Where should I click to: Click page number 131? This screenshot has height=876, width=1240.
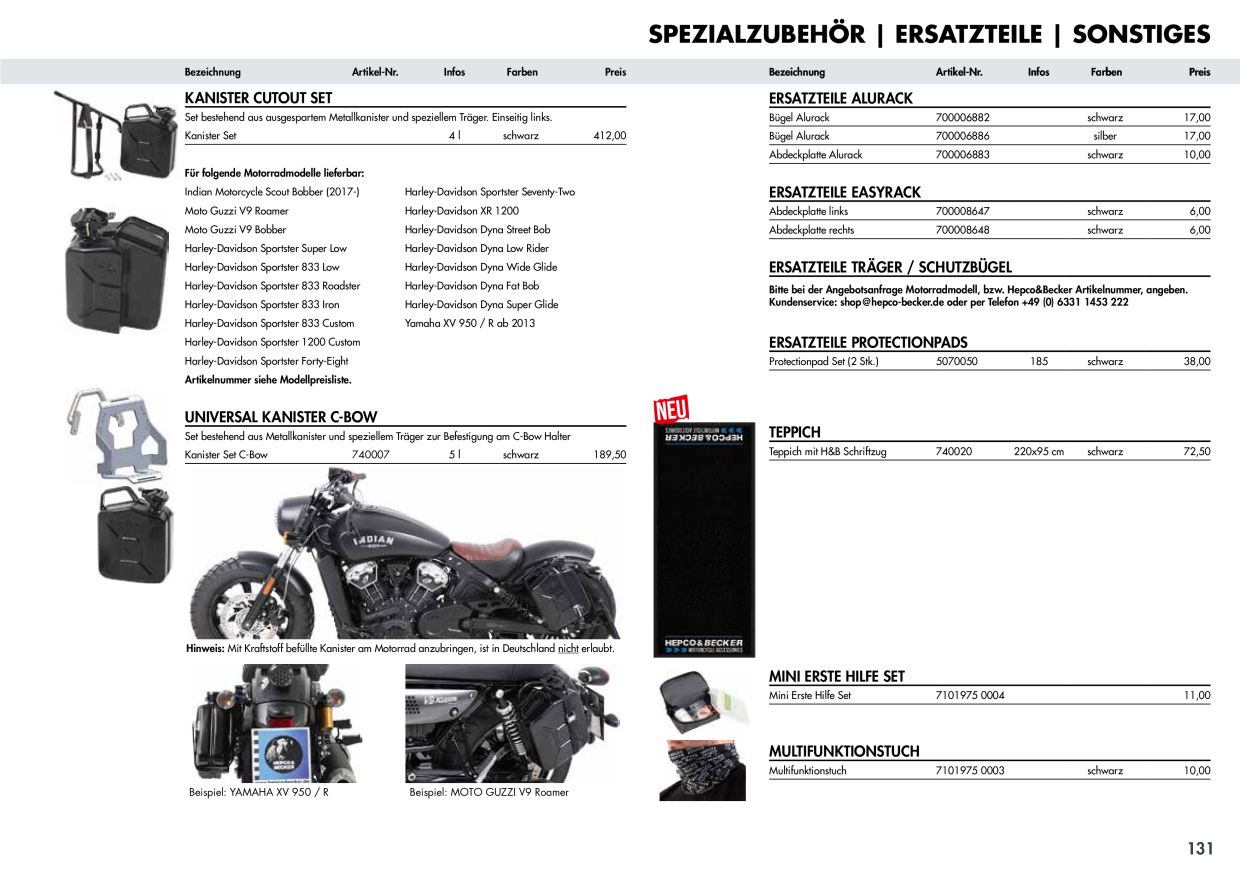coord(1200,849)
